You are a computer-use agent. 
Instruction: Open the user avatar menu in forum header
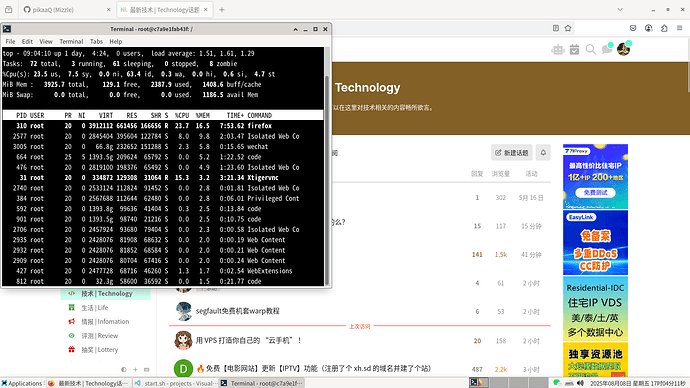click(624, 49)
